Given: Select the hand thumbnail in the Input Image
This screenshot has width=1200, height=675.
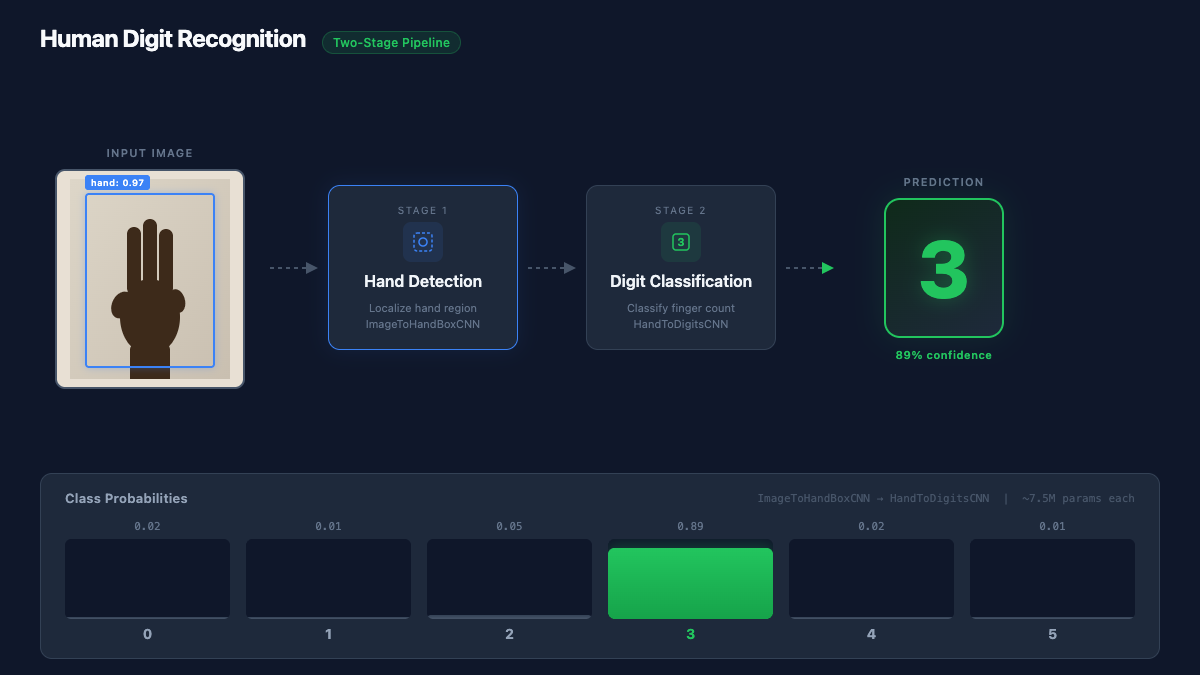Looking at the screenshot, I should (149, 280).
